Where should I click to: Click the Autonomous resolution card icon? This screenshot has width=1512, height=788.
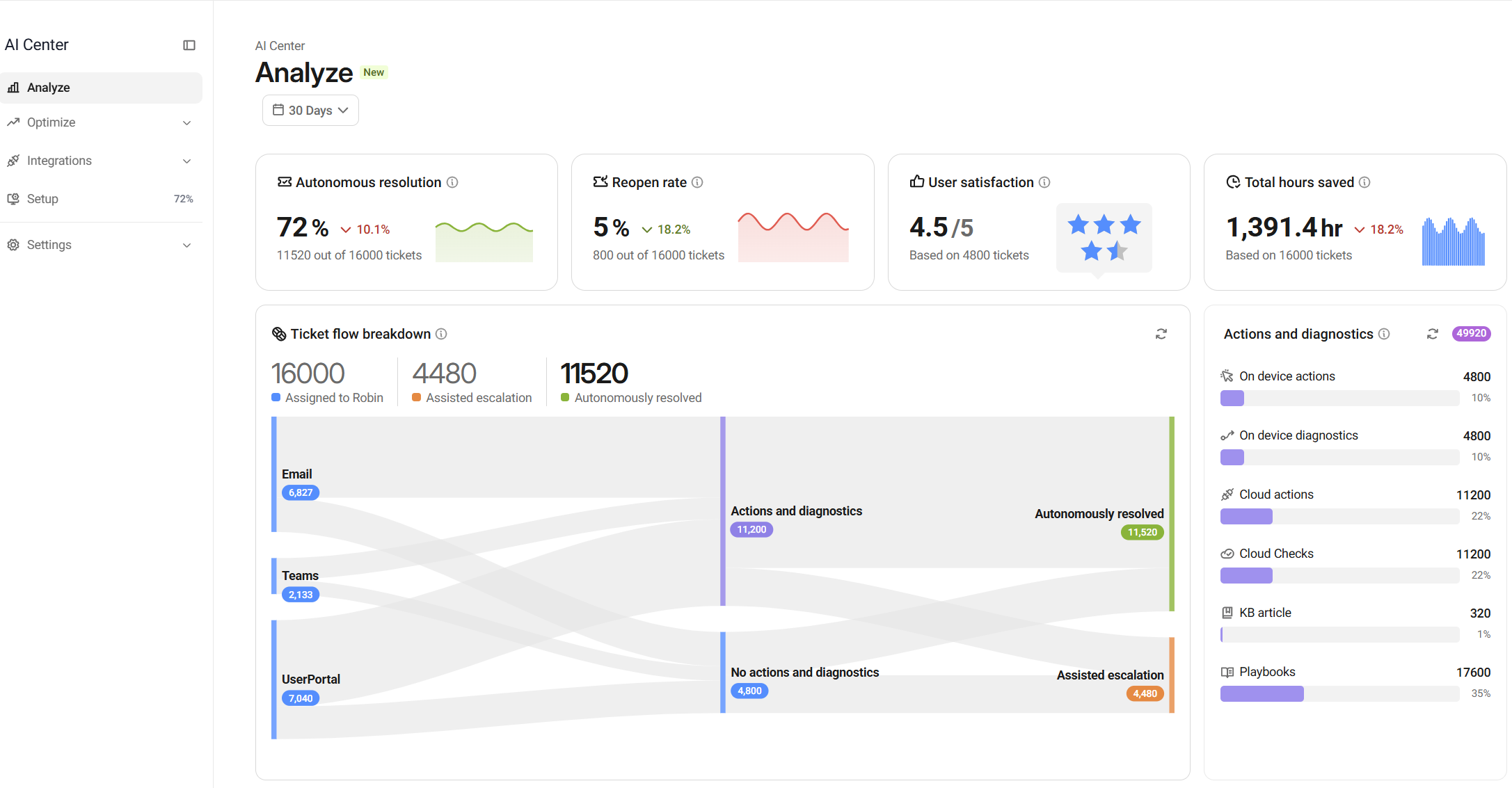(285, 182)
